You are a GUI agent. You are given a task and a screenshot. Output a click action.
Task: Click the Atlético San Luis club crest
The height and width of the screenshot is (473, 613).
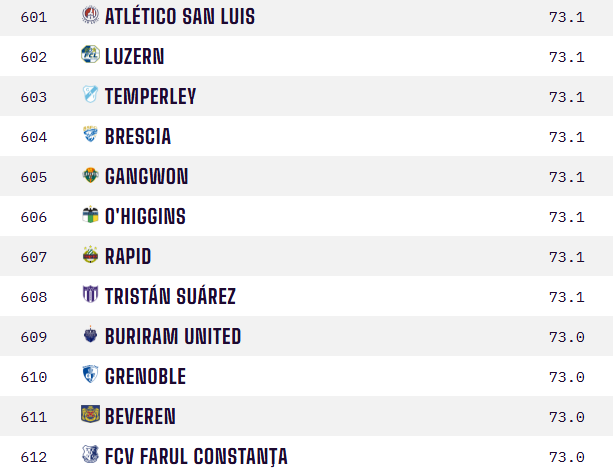90,16
